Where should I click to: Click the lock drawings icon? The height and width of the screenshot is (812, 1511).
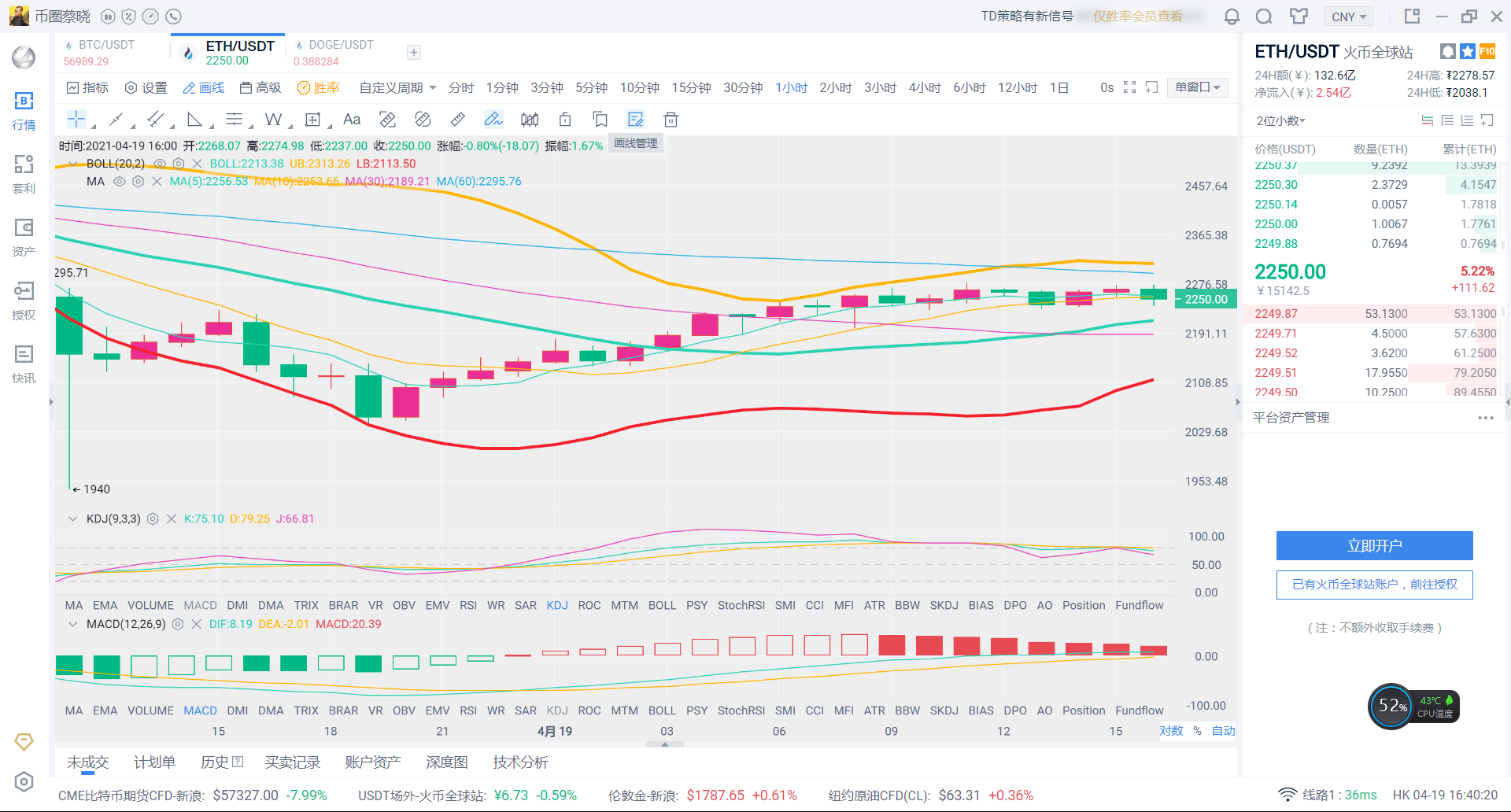(565, 120)
